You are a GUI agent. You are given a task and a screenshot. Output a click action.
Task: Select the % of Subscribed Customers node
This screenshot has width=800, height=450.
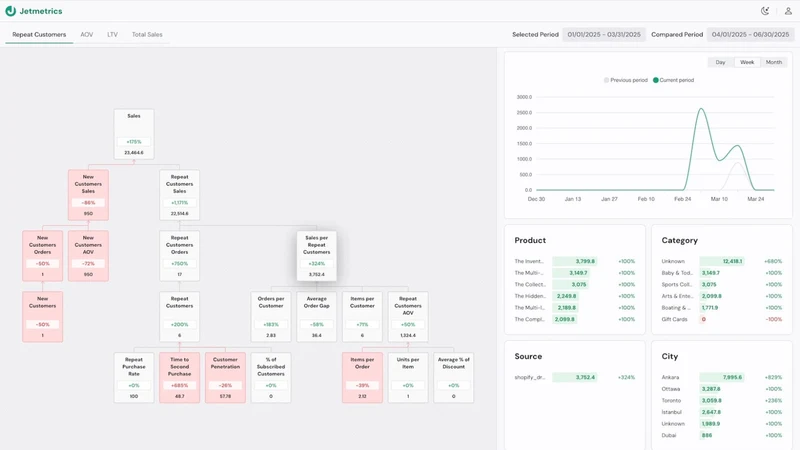(x=271, y=378)
